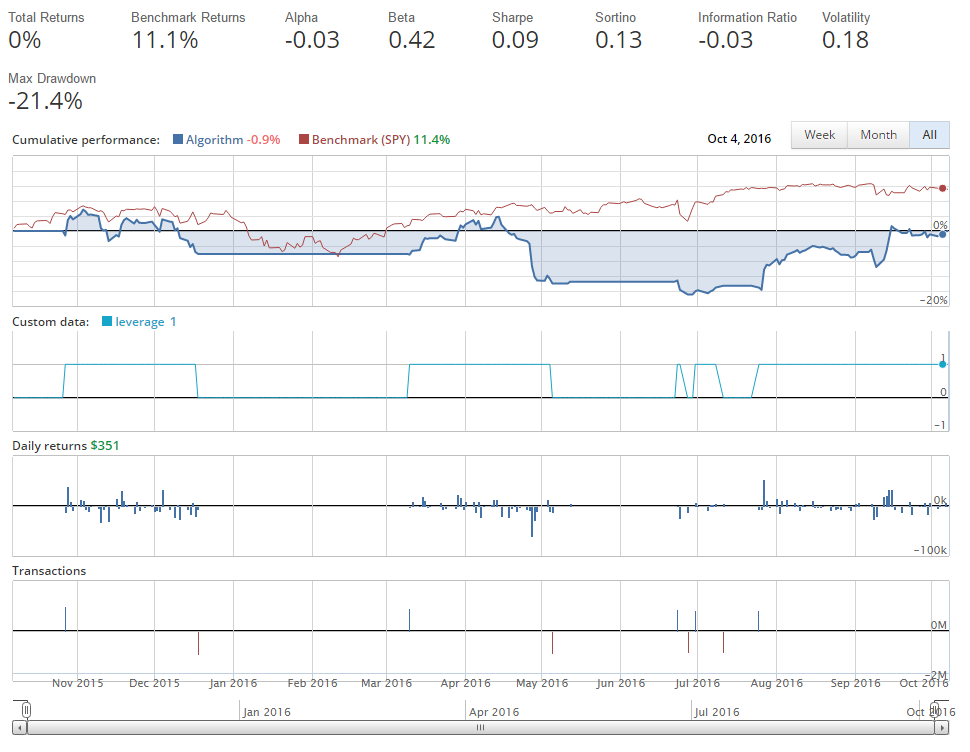The width and height of the screenshot is (970, 752).
Task: Click the Max Drawdown metric value
Action: tap(45, 101)
